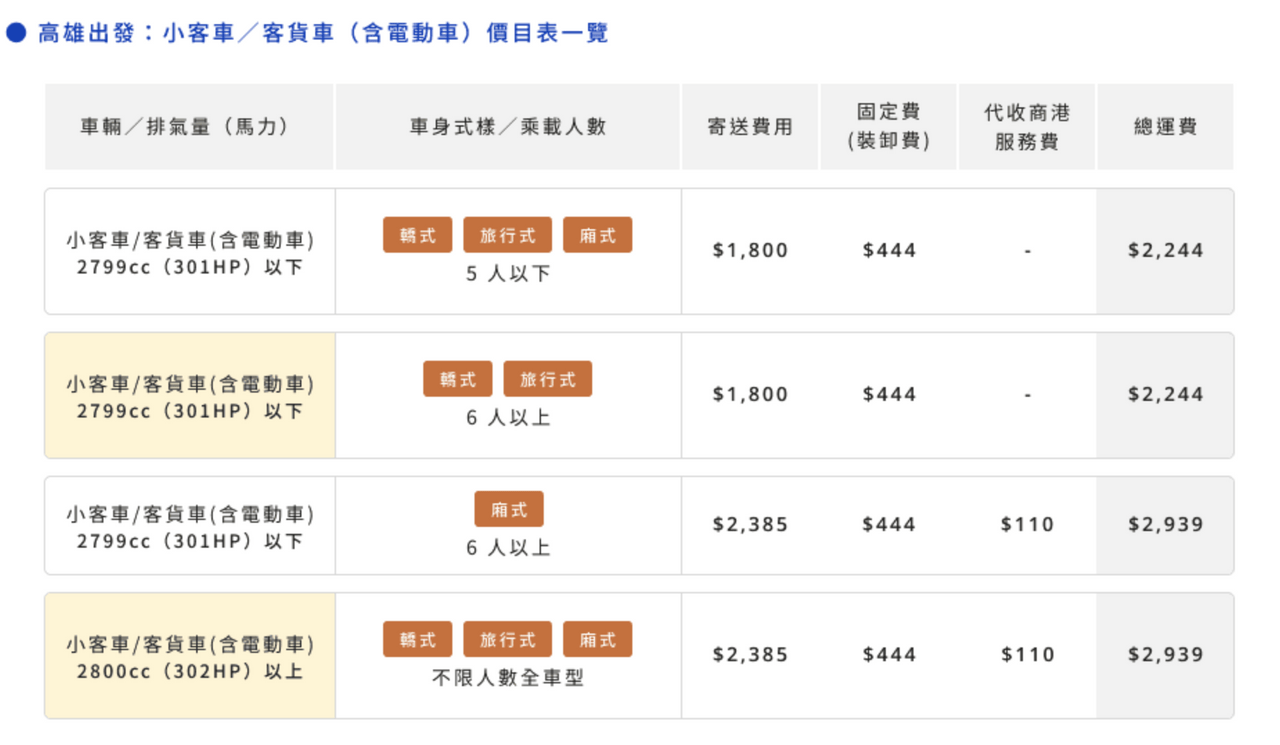
Task: Click 轎式 tag in 5人以下 row
Action: (x=418, y=235)
